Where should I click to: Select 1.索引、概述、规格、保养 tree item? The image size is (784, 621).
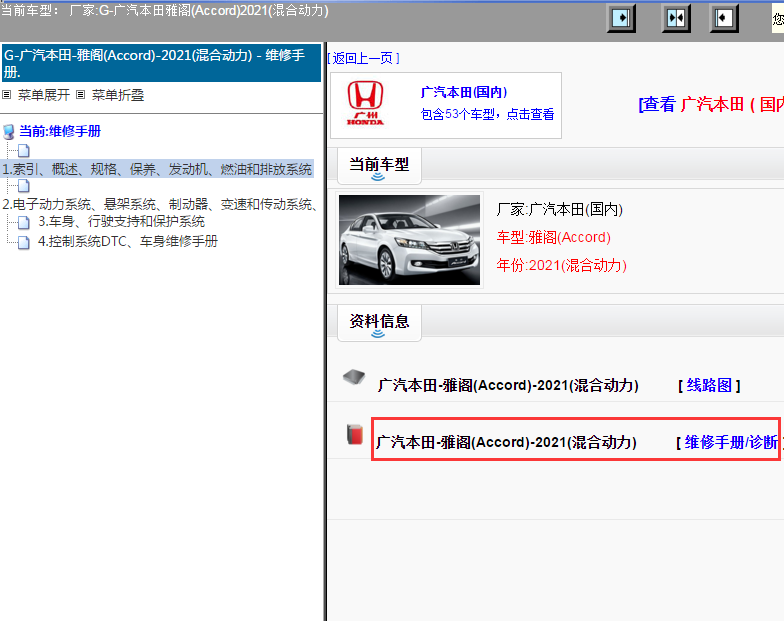coord(157,170)
